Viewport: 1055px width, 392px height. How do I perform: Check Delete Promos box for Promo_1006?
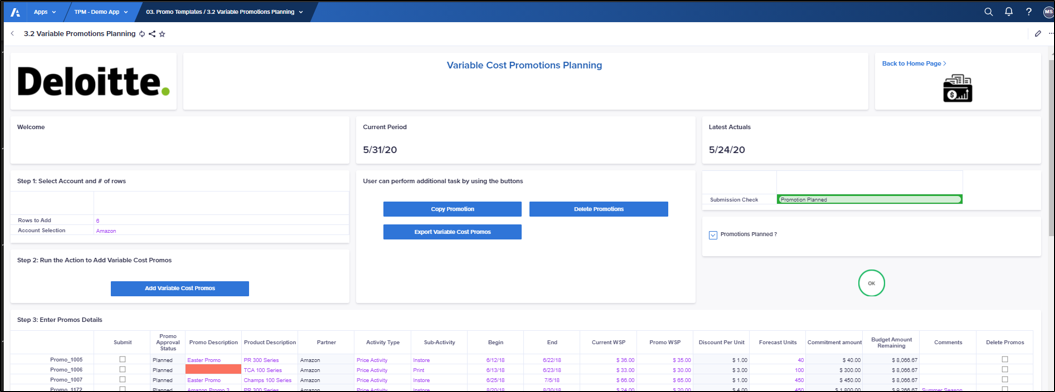1005,370
